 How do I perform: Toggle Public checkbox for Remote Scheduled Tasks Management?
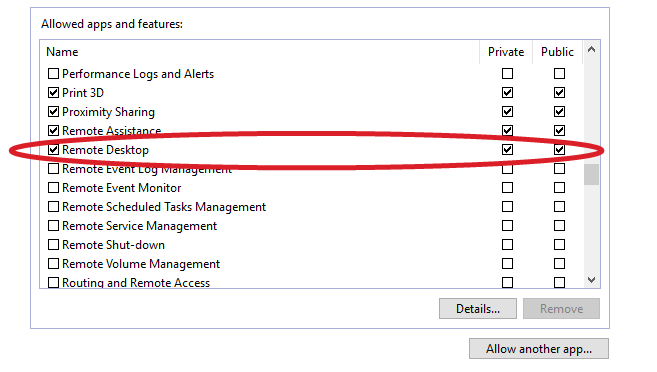(x=559, y=207)
